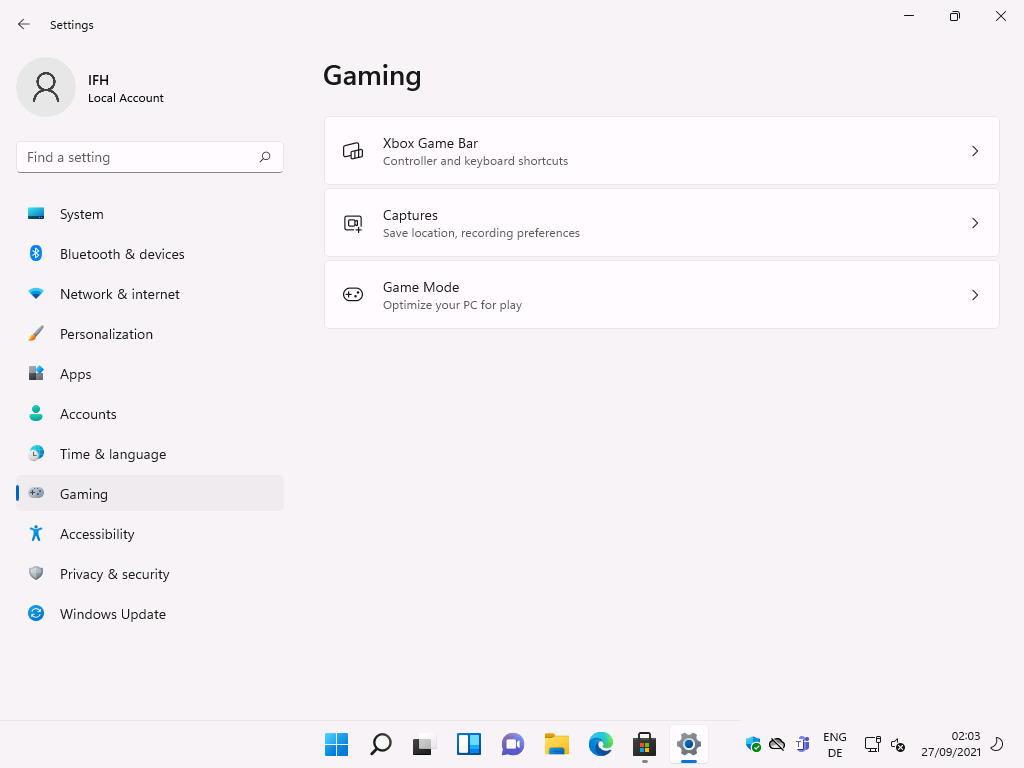The height and width of the screenshot is (768, 1024).
Task: Select System in the sidebar
Action: [x=150, y=214]
